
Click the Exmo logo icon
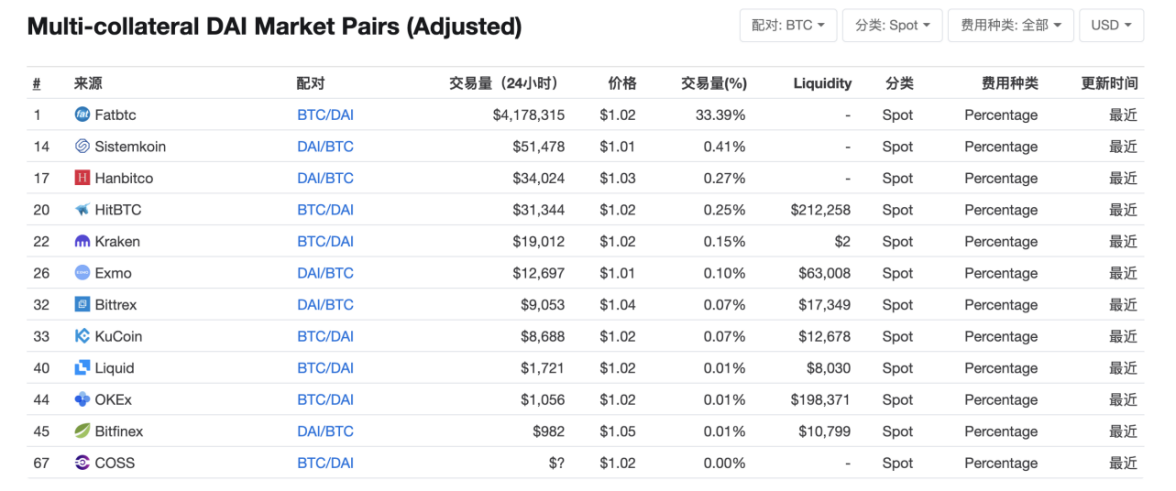point(82,273)
